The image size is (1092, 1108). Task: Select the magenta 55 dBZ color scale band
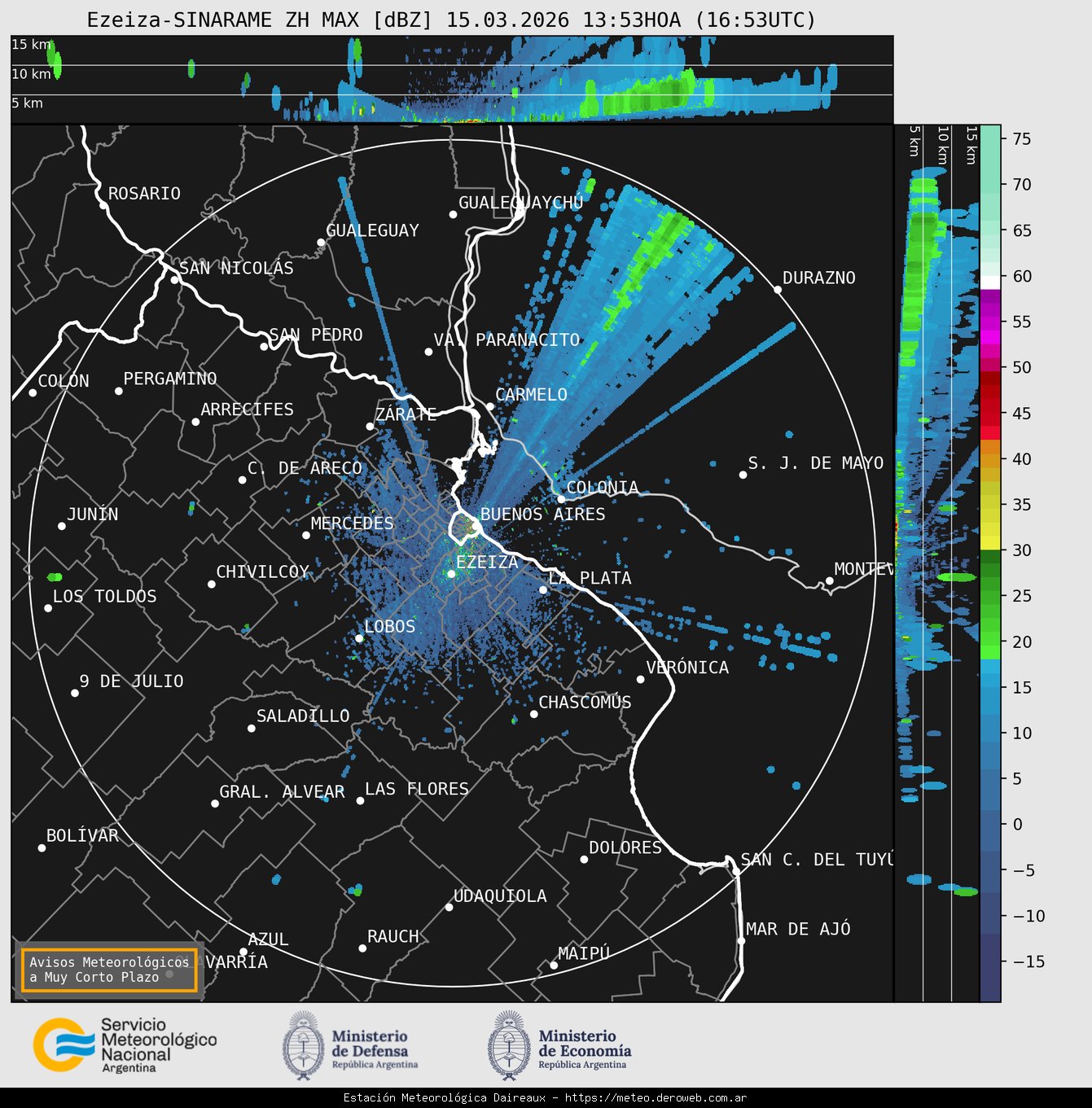990,322
